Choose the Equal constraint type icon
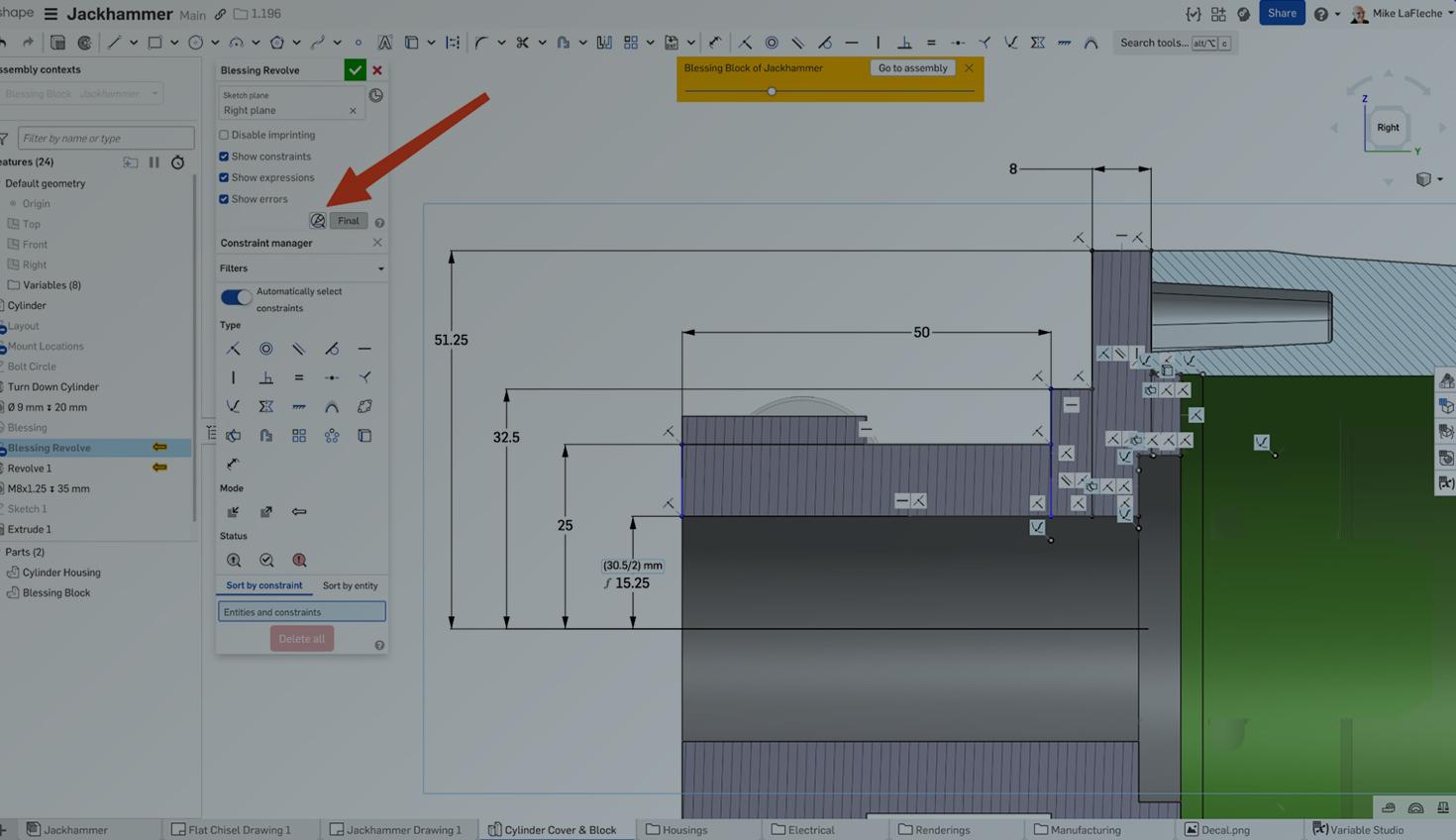This screenshot has width=1456, height=840. 298,377
